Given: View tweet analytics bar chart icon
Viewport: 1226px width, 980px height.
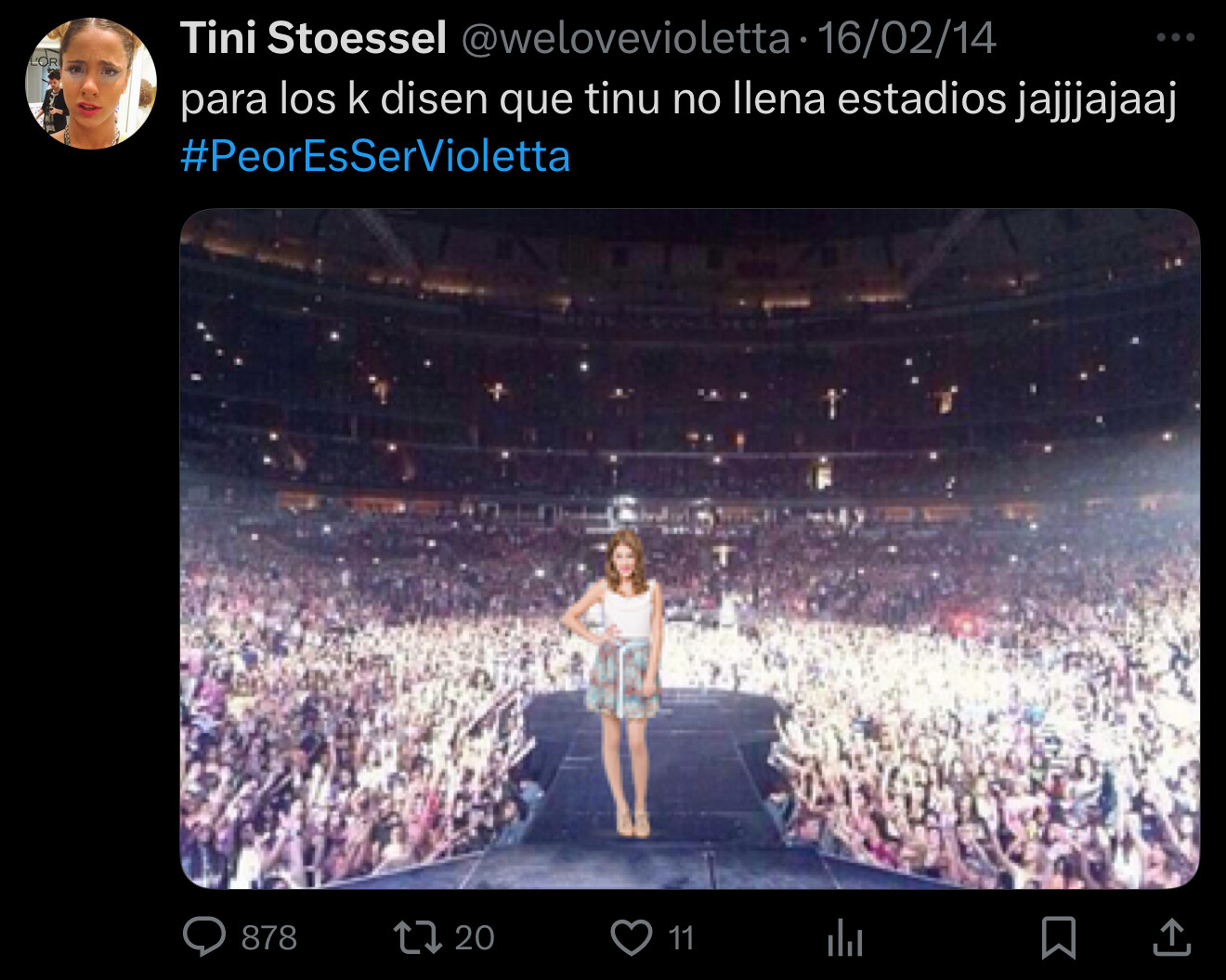Looking at the screenshot, I should pos(845,937).
